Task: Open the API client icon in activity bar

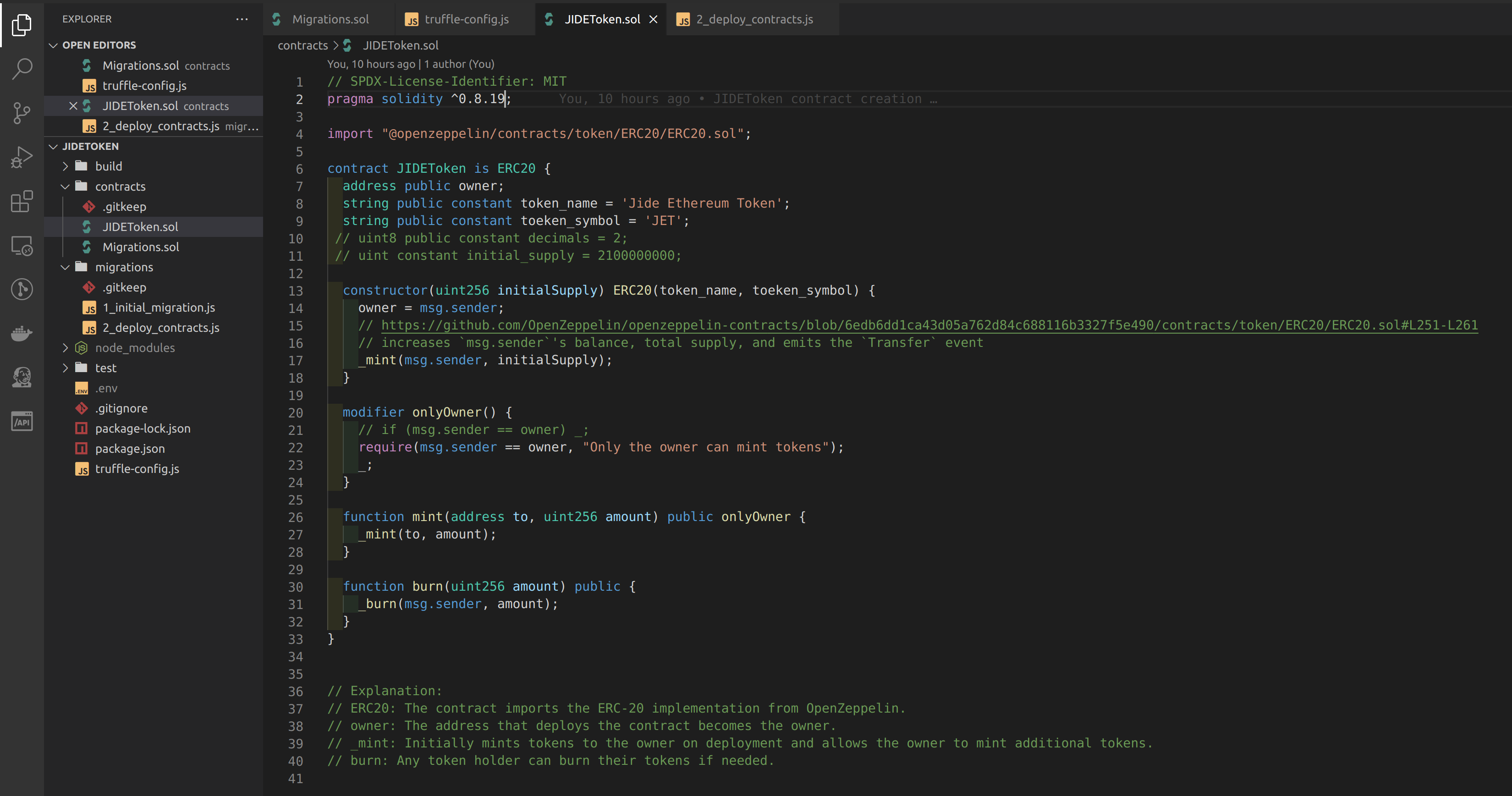Action: coord(22,422)
